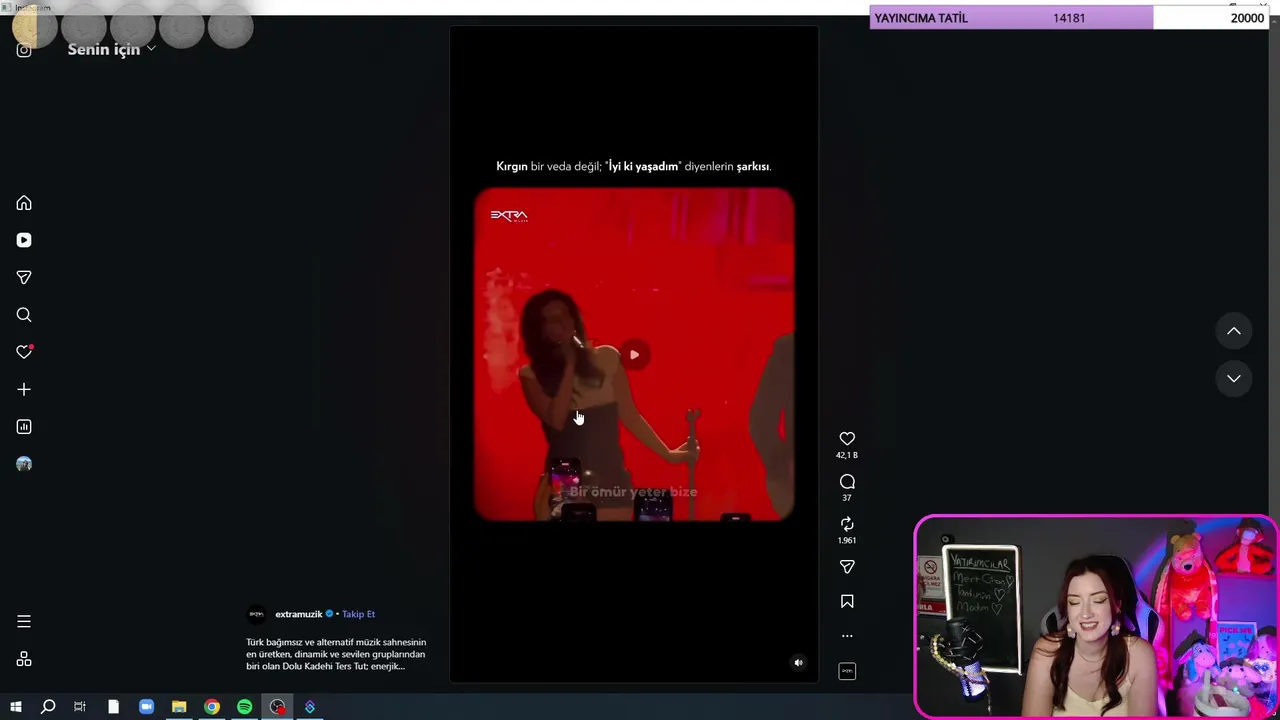Open the Meta apps switcher icon
1280x720 pixels.
(24, 659)
